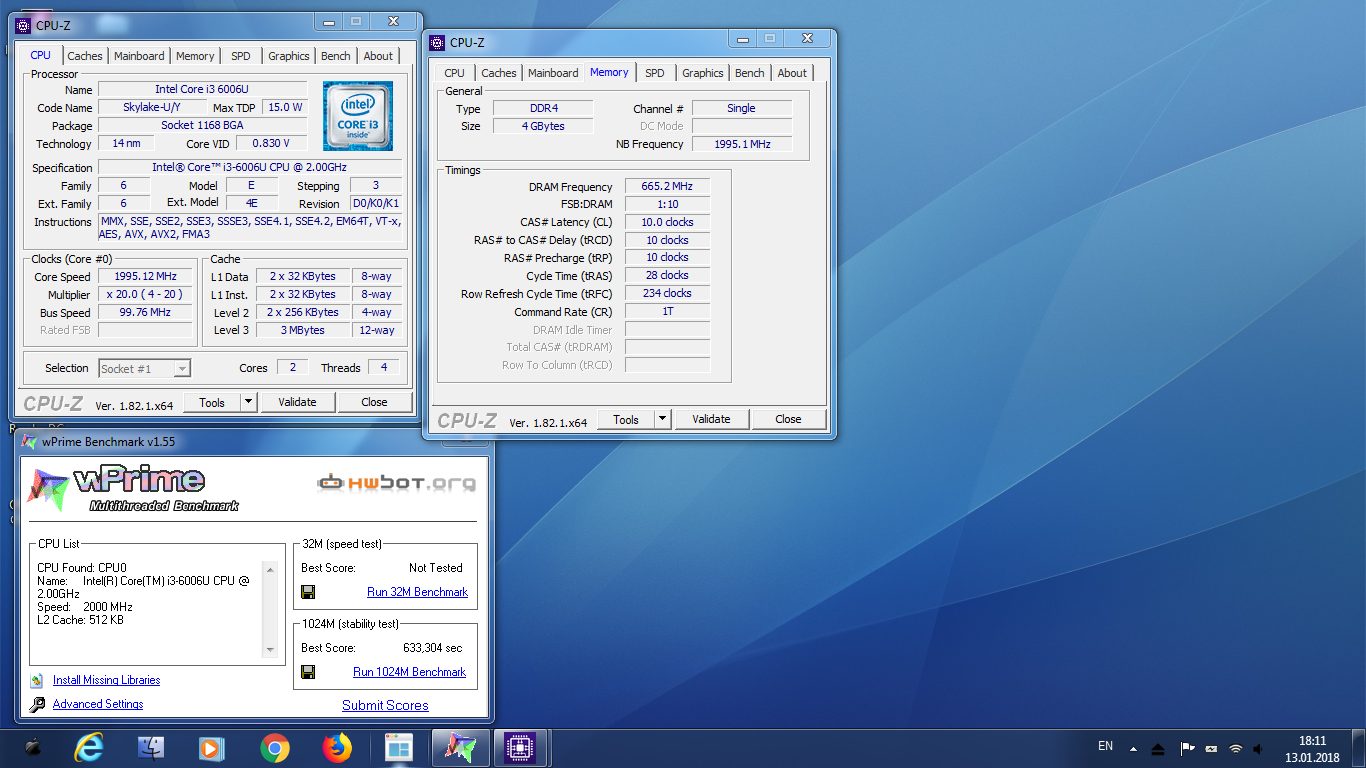
Task: Click the document icon beside Install Missing Libraries
Action: (x=37, y=680)
